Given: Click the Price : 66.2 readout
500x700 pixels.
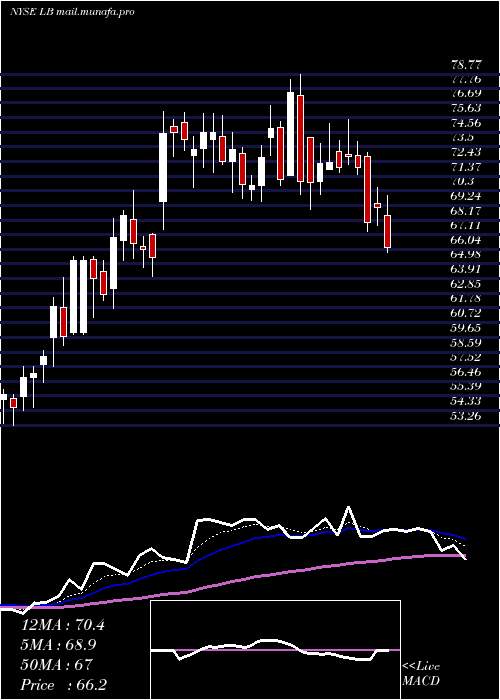Looking at the screenshot, I should 64,684.
